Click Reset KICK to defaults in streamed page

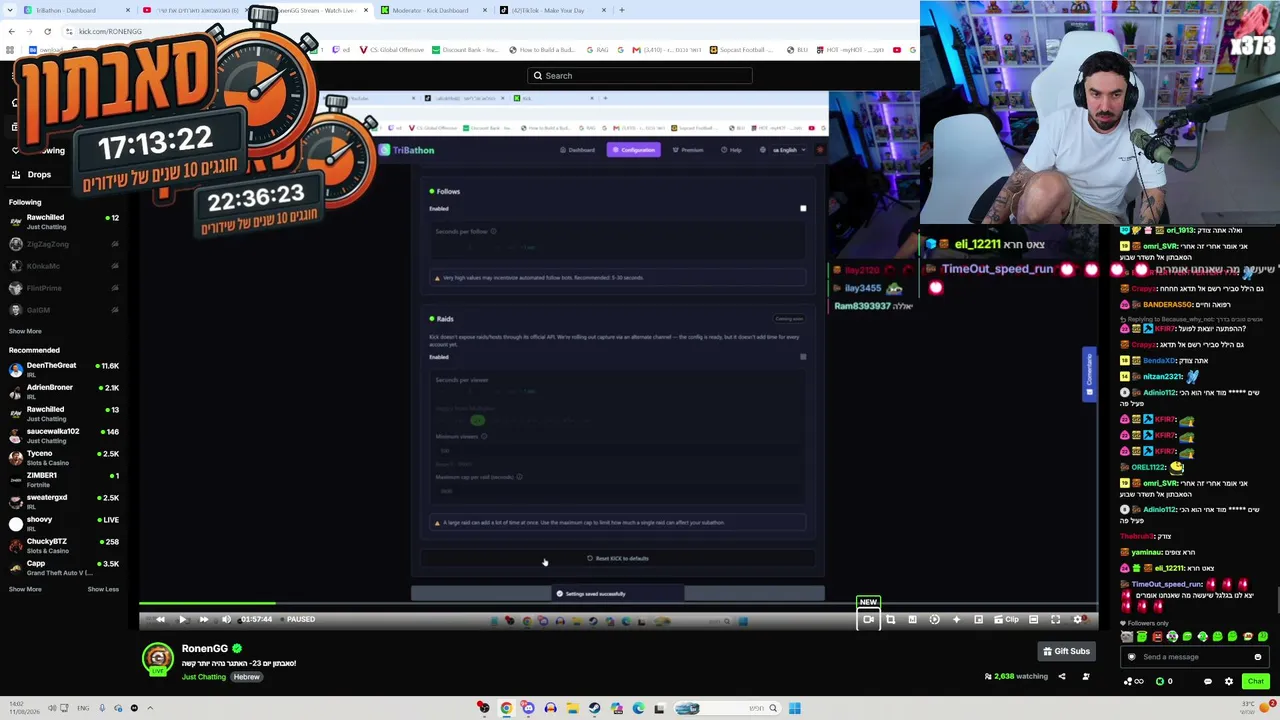[618, 558]
